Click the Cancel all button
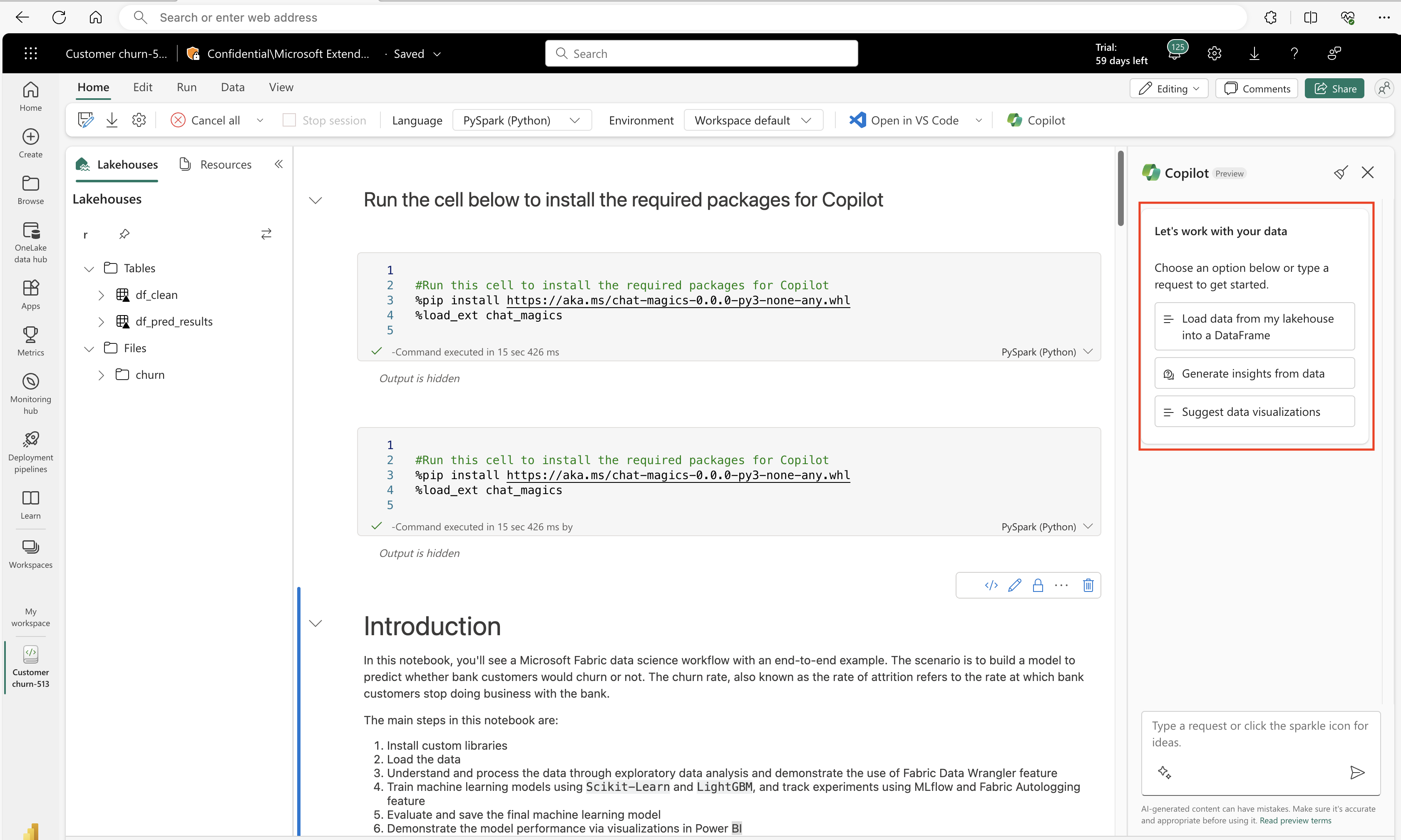This screenshot has width=1401, height=840. pos(205,120)
